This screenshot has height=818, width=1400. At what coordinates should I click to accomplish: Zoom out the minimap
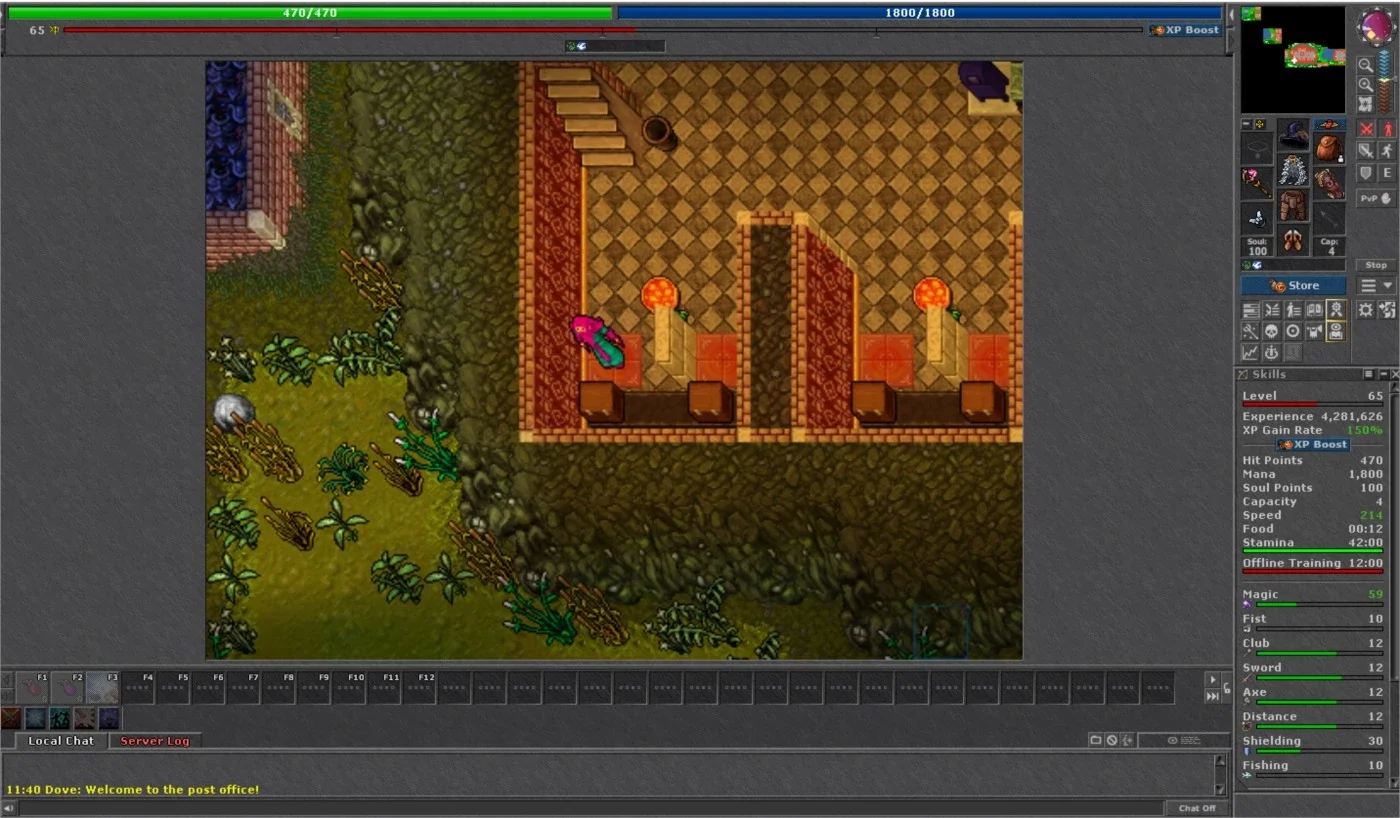[x=1365, y=65]
